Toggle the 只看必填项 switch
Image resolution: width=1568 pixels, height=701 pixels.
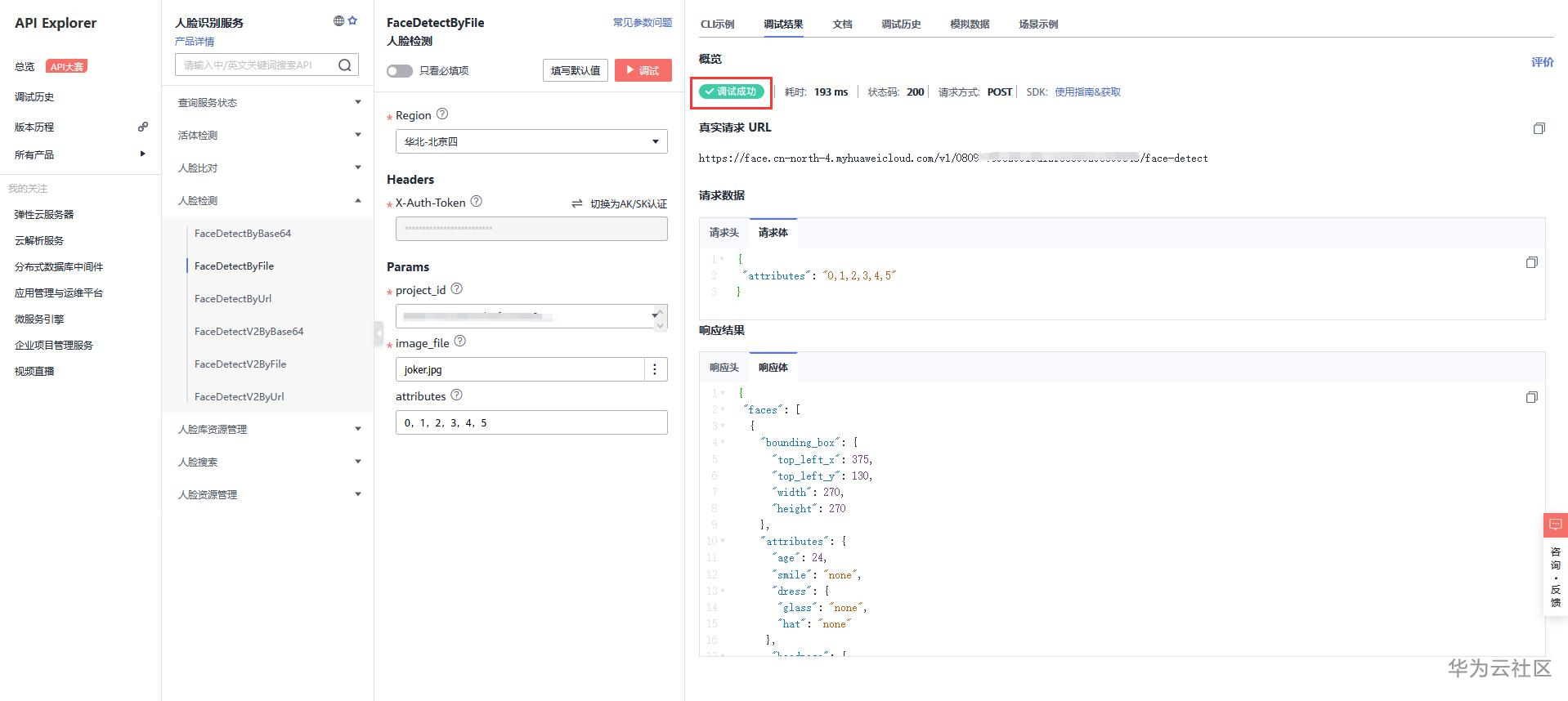[400, 71]
